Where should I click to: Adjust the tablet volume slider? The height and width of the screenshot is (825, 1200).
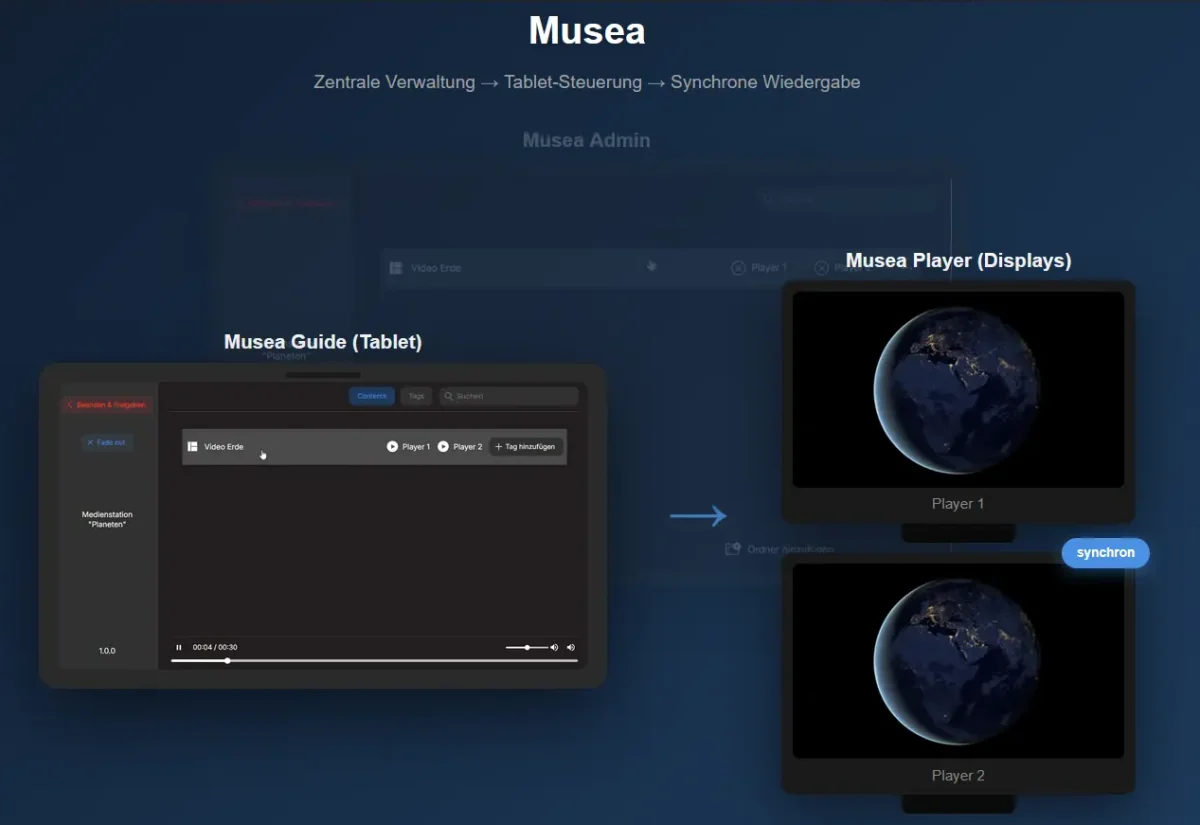coord(526,647)
